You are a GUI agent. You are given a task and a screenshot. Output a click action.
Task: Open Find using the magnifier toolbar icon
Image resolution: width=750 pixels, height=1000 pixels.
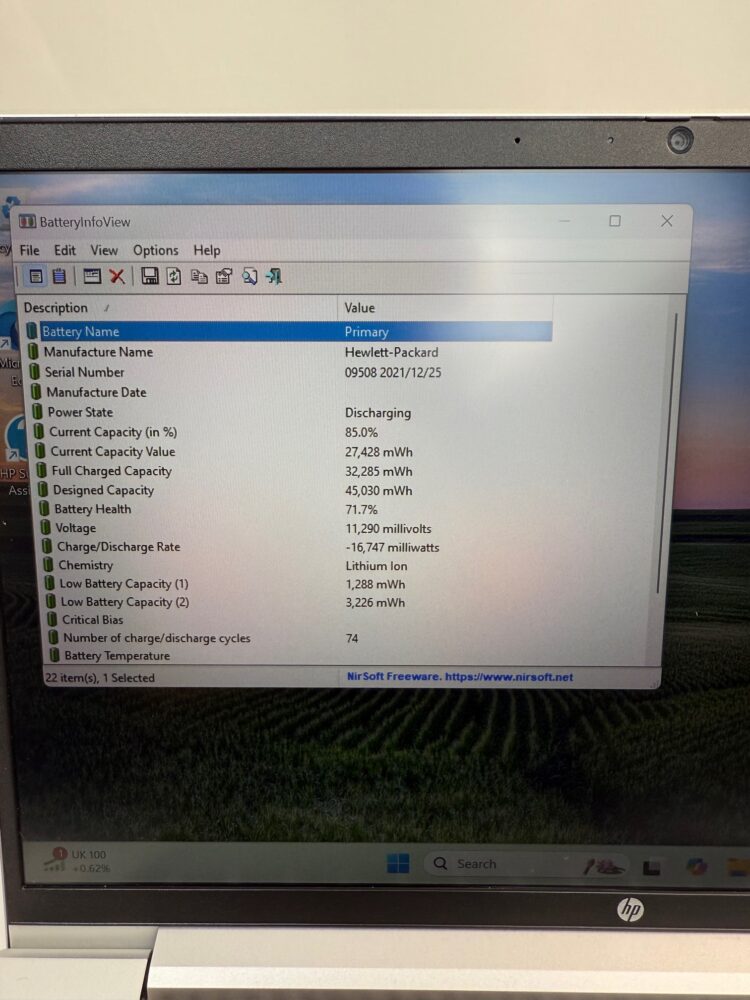249,277
